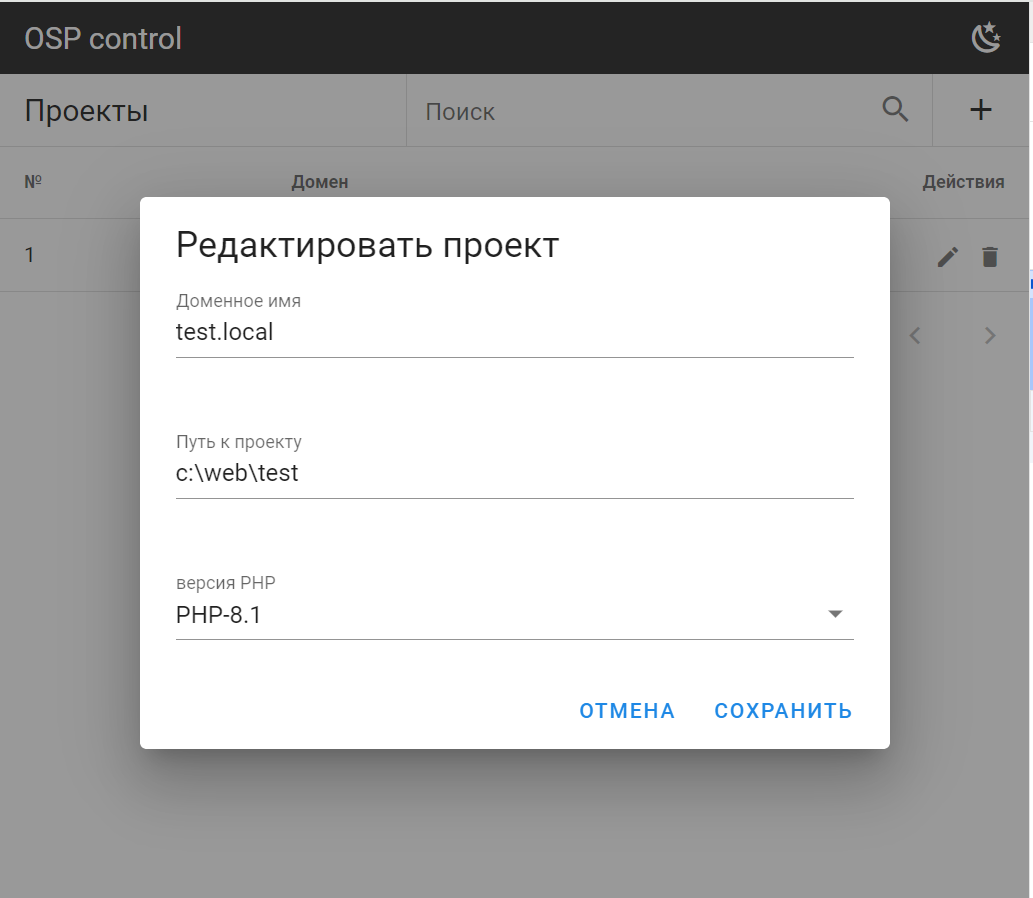The height and width of the screenshot is (898, 1033).
Task: Click the magnifier search icon
Action: [x=895, y=110]
